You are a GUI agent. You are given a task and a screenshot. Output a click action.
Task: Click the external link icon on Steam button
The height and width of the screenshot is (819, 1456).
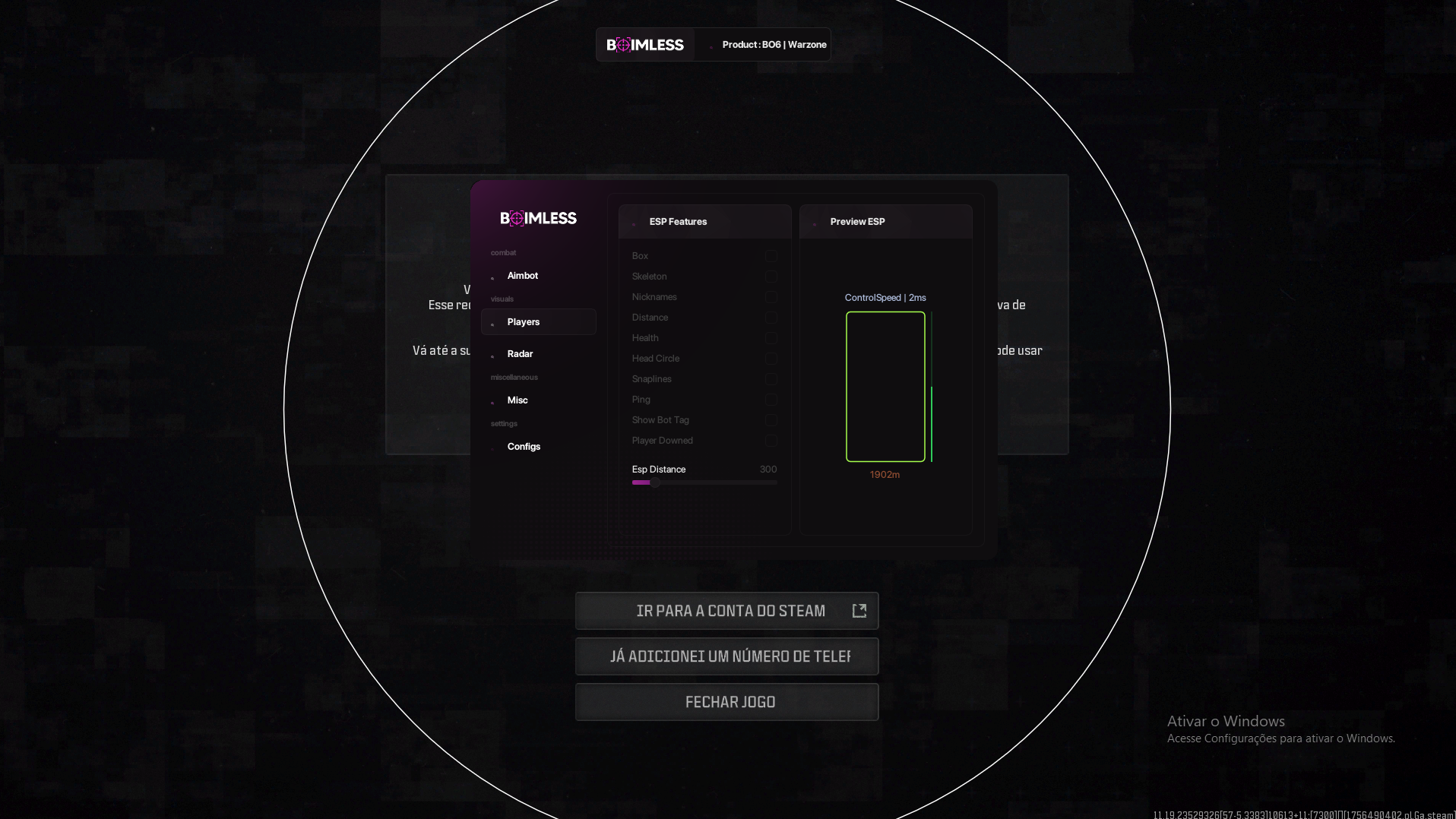(859, 611)
